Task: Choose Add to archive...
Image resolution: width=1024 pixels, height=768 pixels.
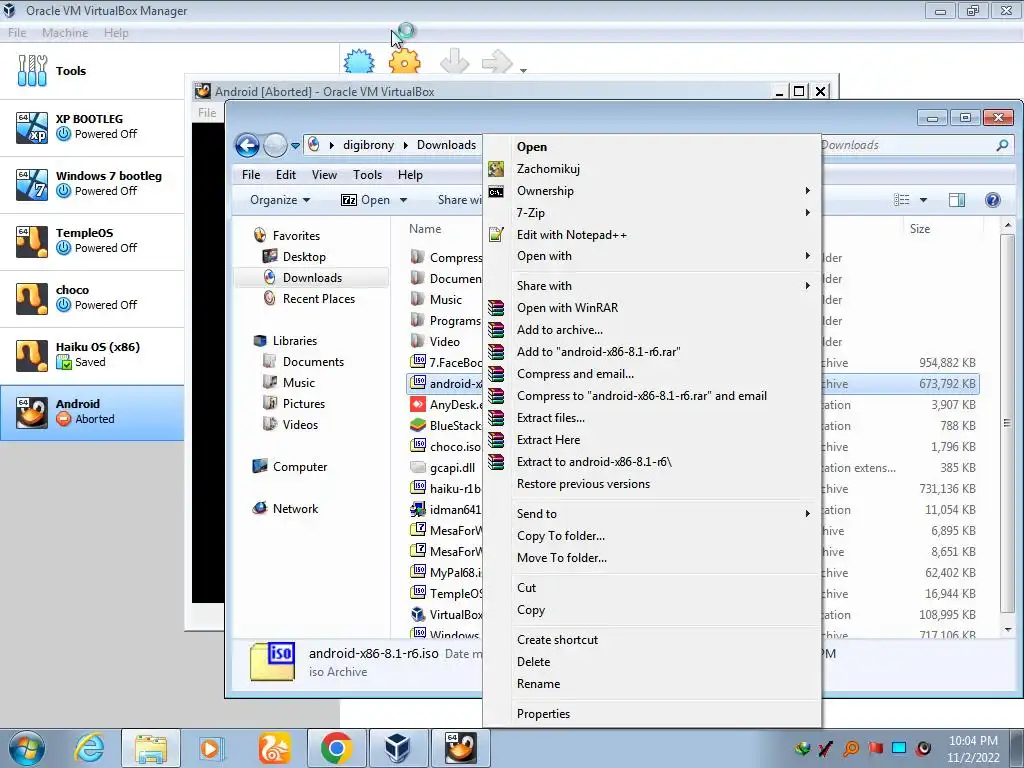Action: 652,330
